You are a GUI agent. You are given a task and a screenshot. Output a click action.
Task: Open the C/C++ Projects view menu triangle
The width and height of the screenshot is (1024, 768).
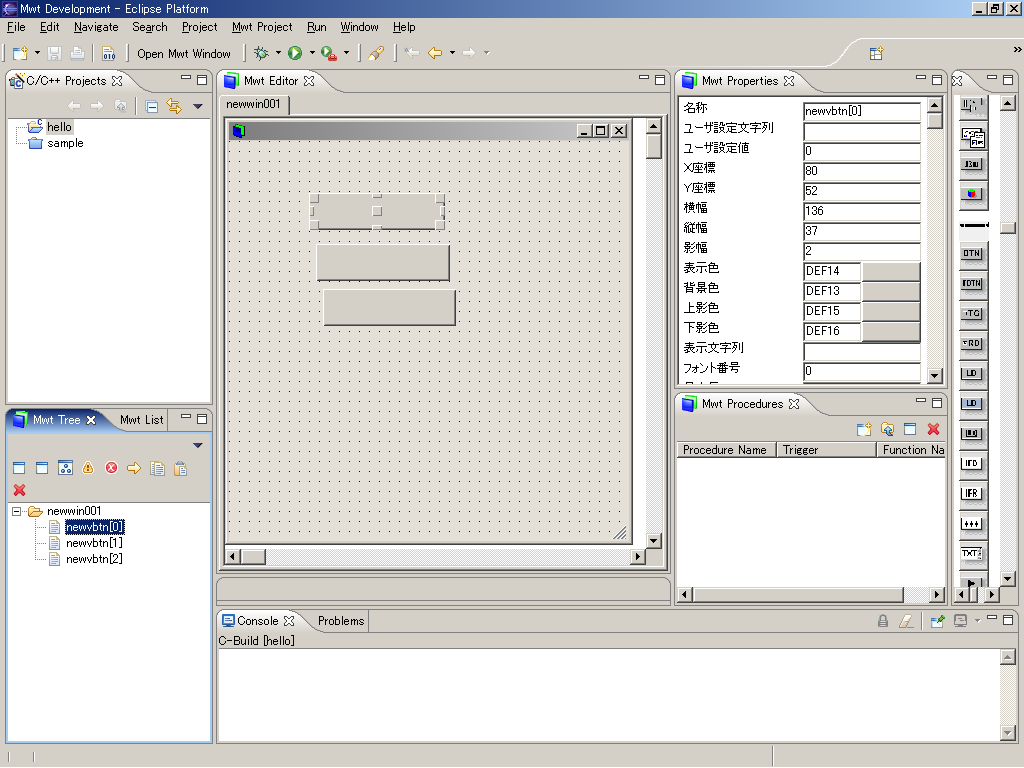pos(198,106)
